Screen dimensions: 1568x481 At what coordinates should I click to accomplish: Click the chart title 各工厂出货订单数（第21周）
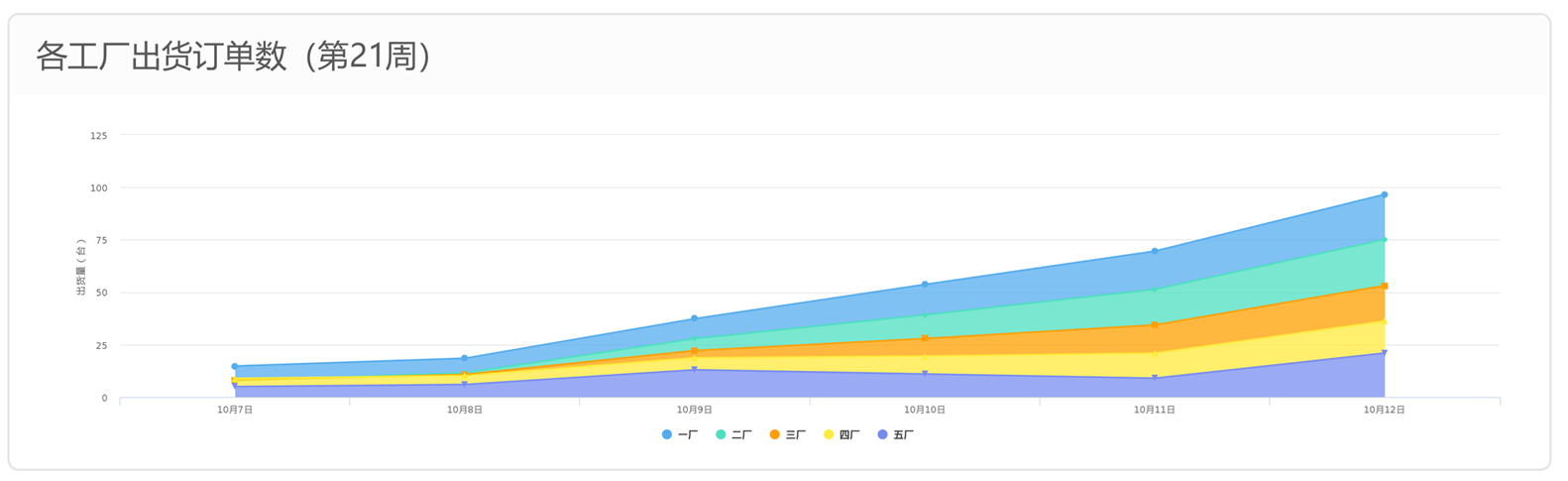tap(234, 57)
